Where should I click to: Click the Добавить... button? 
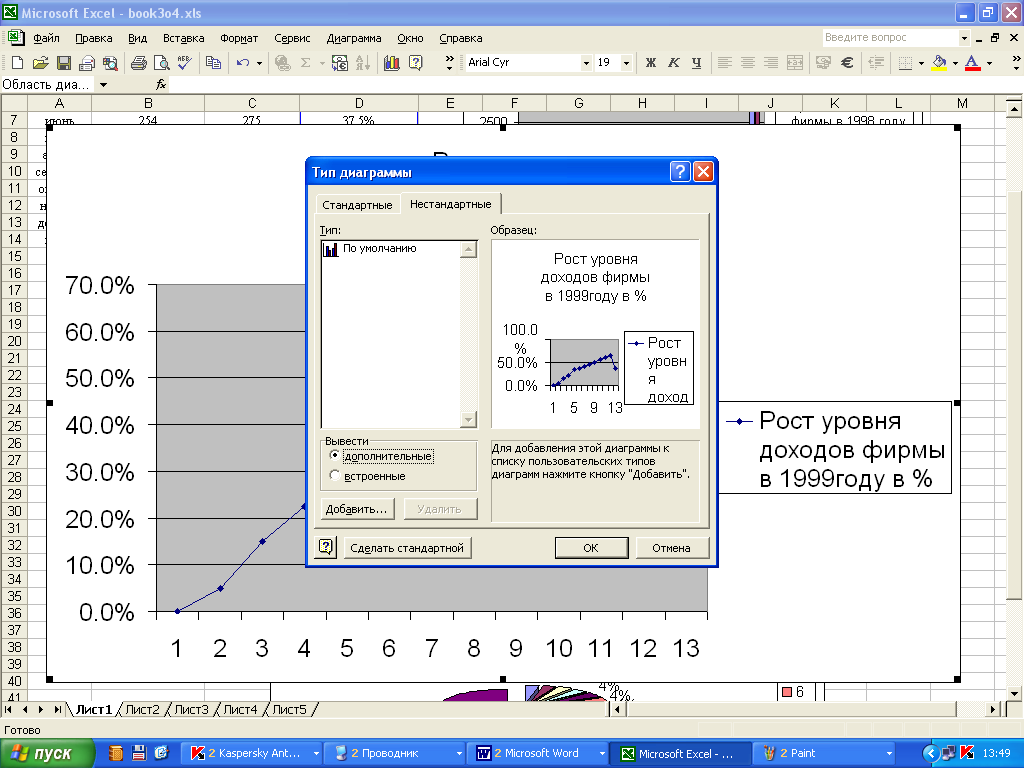pyautogui.click(x=357, y=509)
